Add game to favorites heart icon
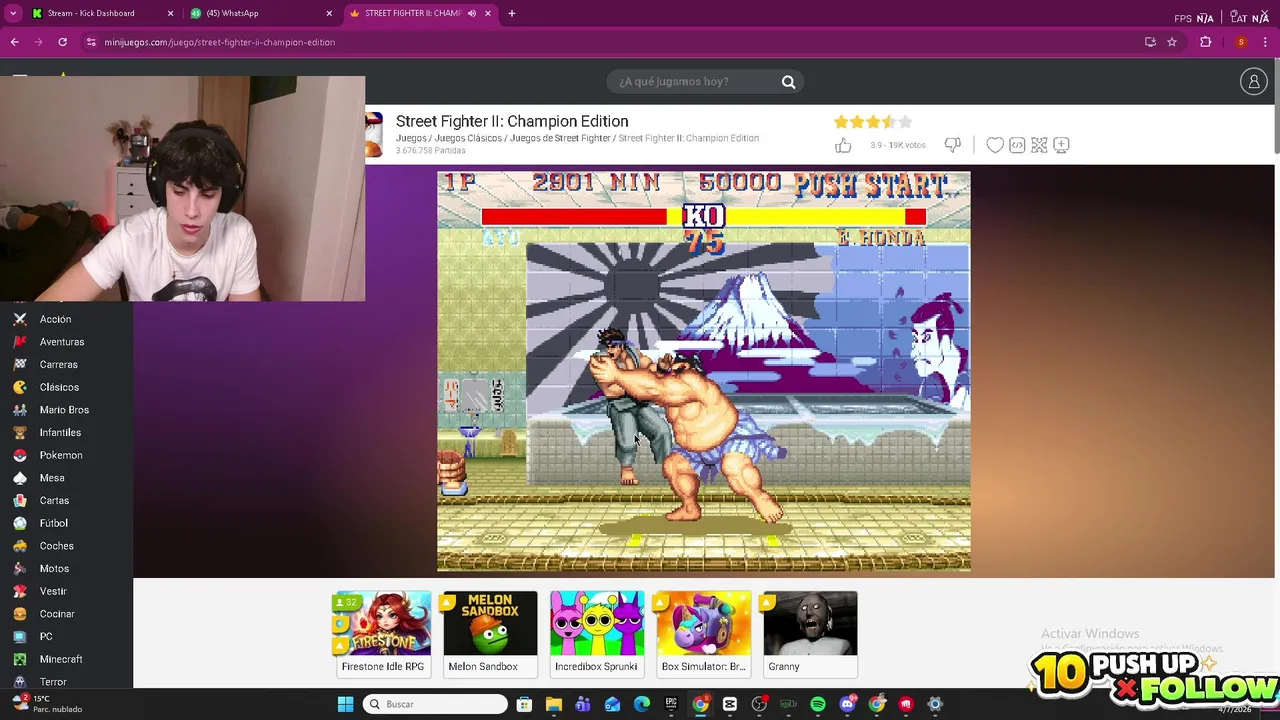 coord(995,145)
